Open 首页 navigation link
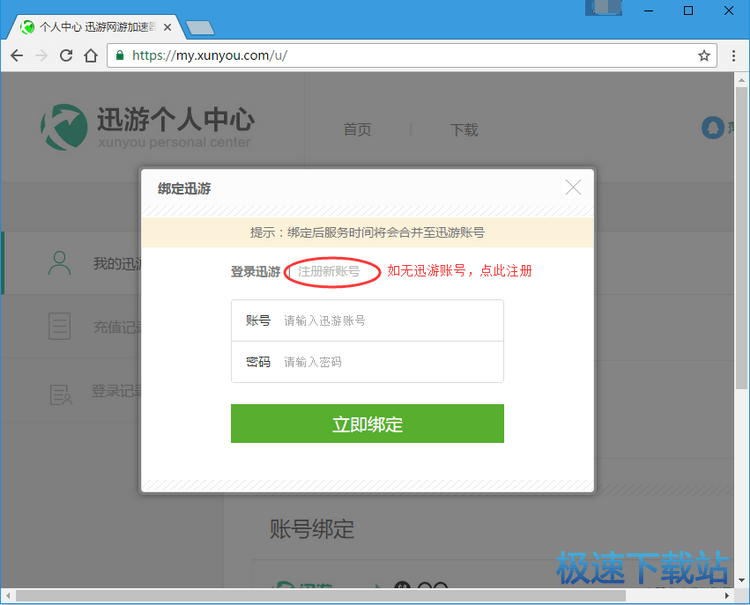Screen dimensions: 750x605 357,130
